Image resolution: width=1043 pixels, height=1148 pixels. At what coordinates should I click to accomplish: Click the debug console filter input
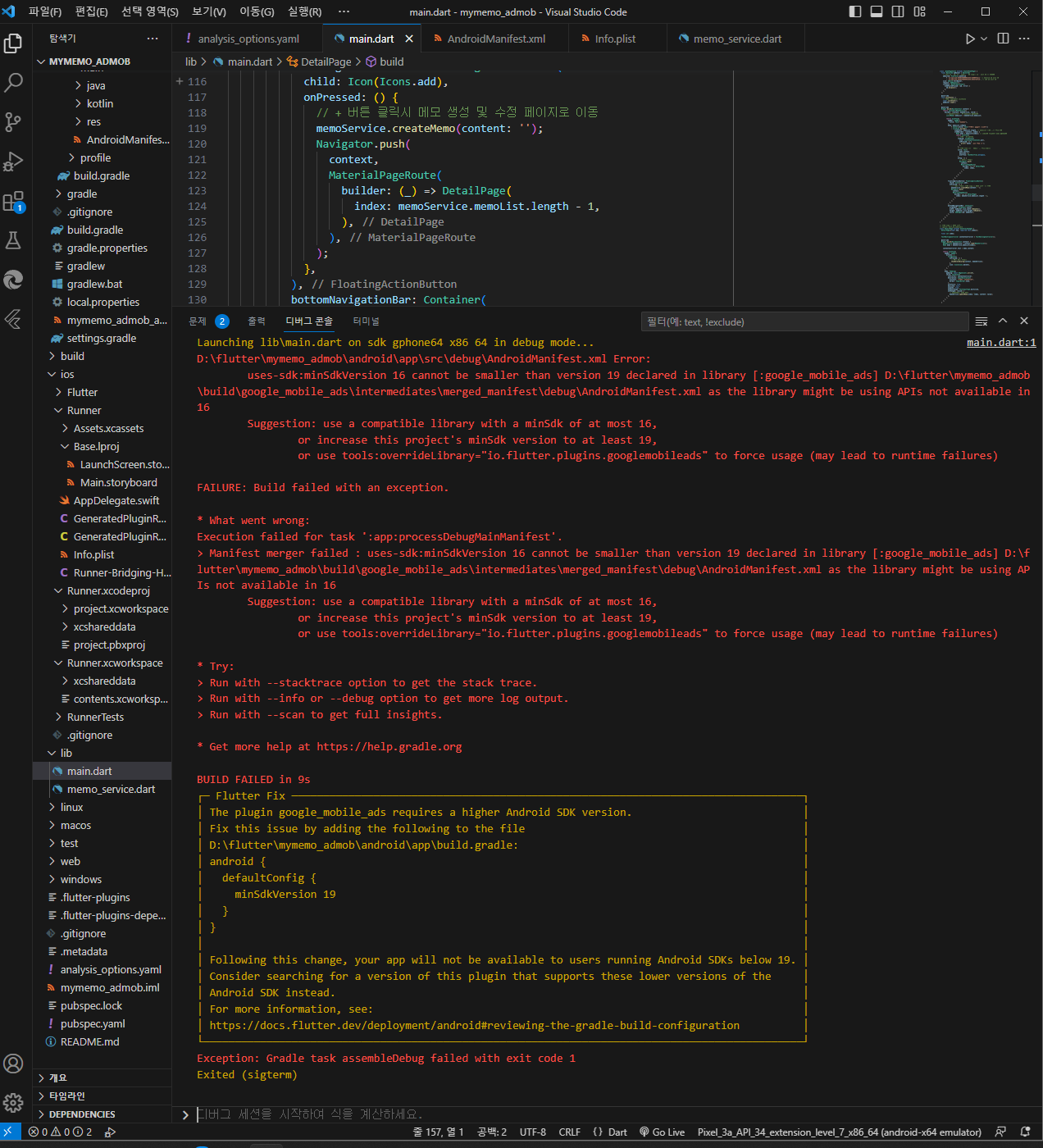(x=804, y=321)
